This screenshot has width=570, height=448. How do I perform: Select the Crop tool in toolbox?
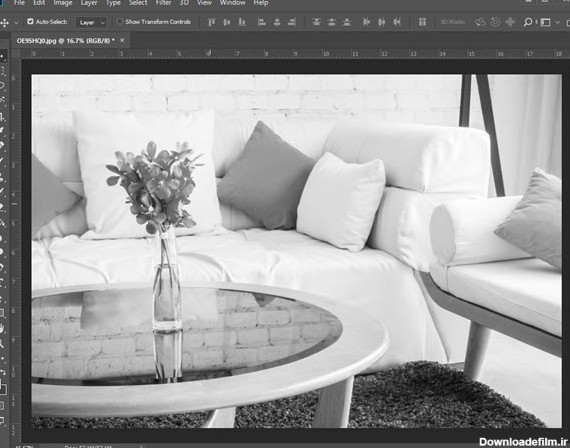point(2,116)
